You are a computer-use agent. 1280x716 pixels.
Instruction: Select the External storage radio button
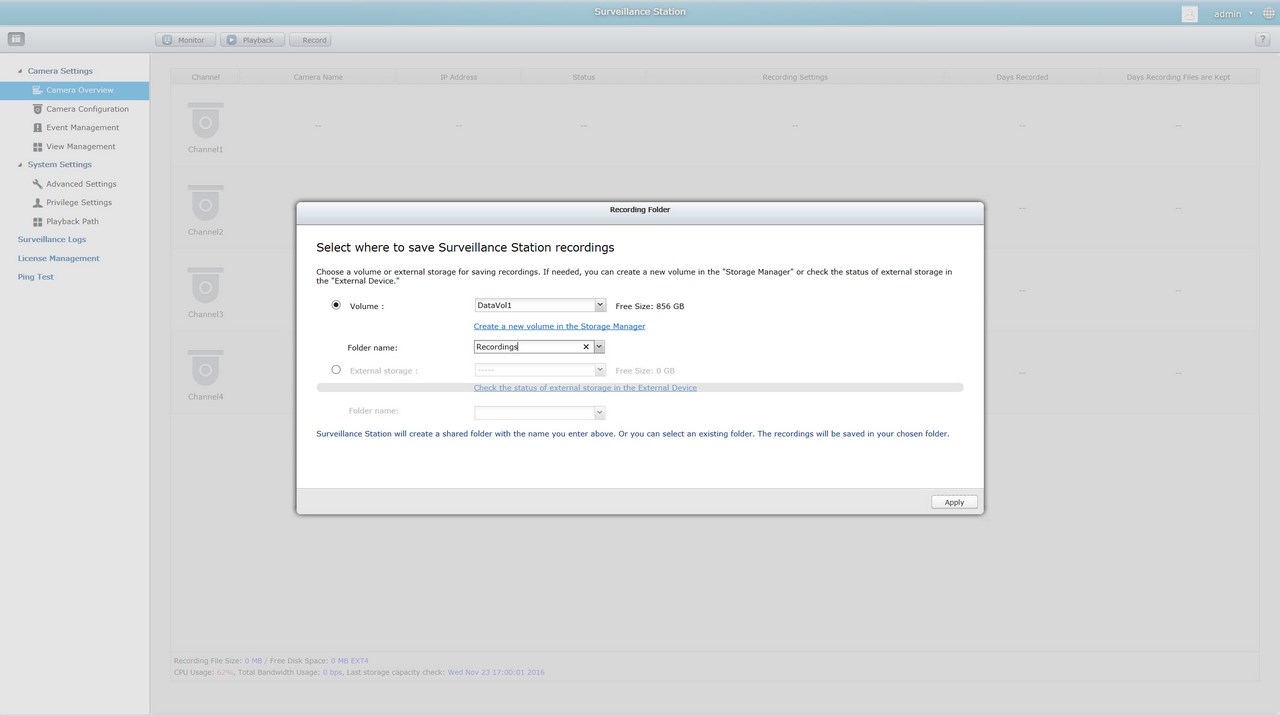336,370
